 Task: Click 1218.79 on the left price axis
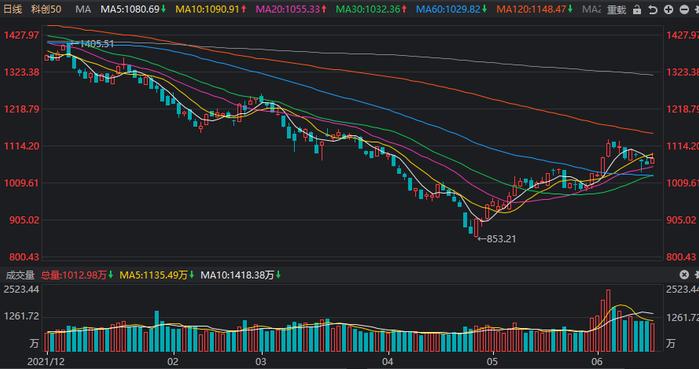click(21, 109)
